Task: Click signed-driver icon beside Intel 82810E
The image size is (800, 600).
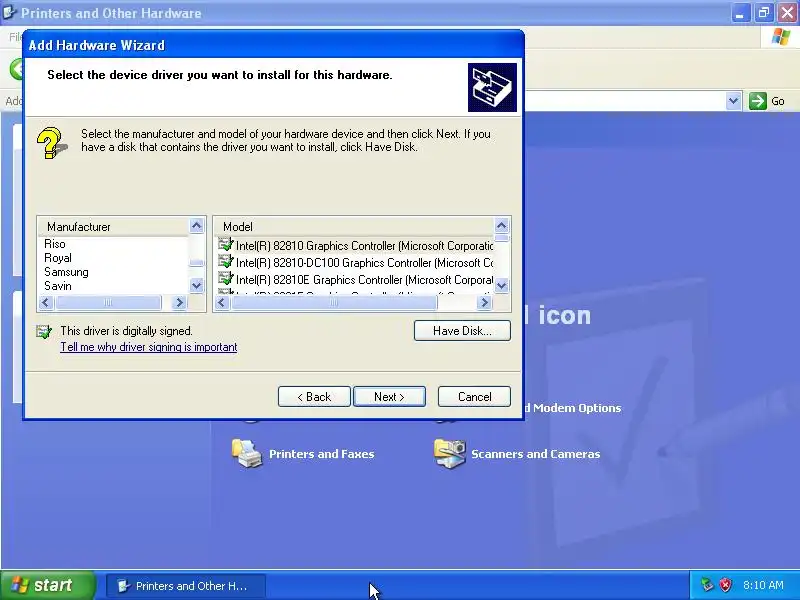Action: coord(226,279)
